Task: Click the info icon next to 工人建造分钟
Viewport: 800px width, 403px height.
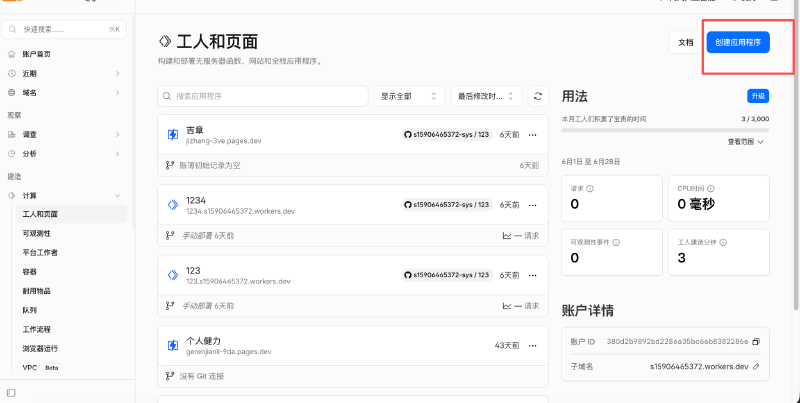Action: click(723, 242)
